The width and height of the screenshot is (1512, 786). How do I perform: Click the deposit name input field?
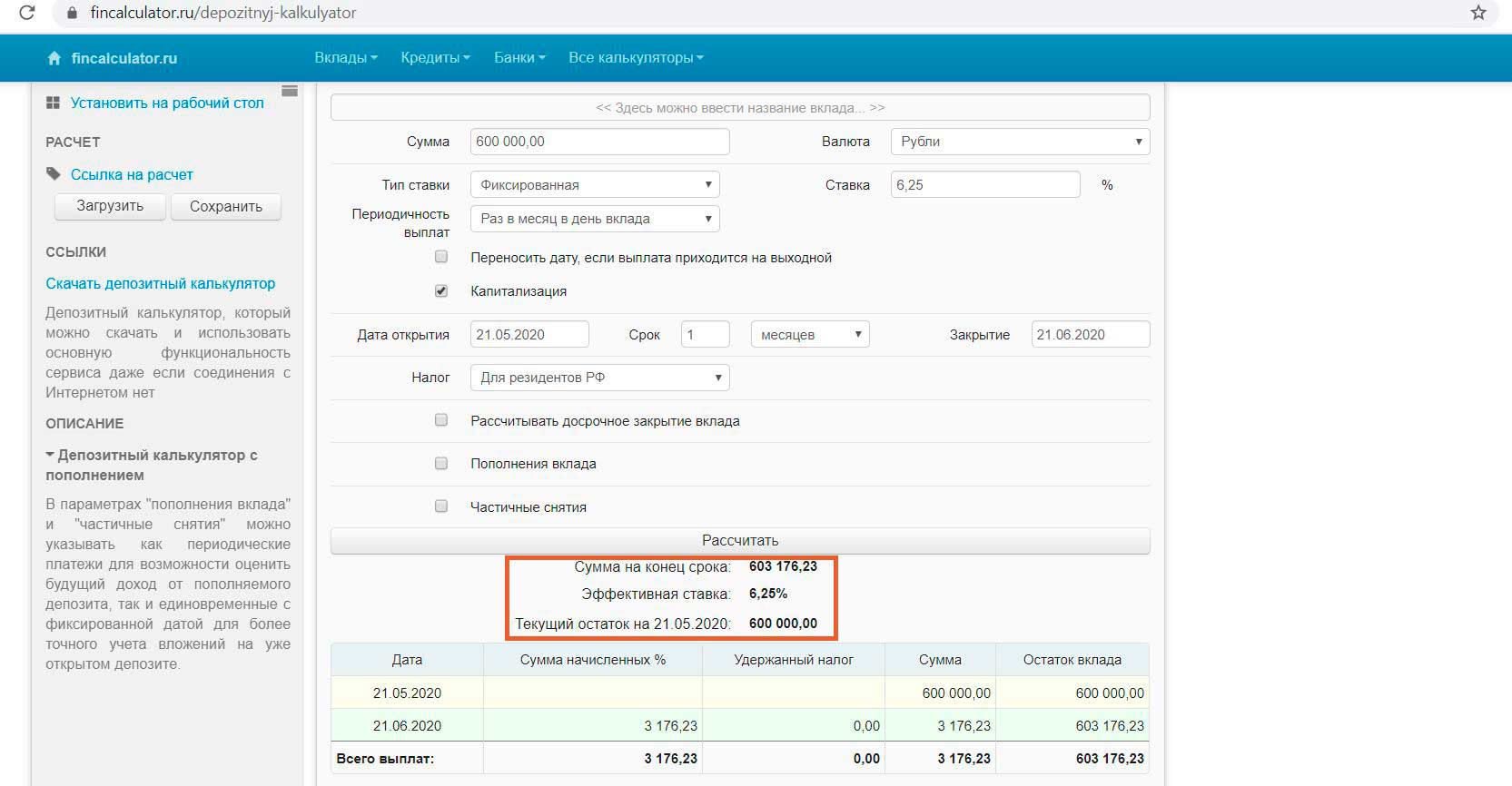pyautogui.click(x=740, y=107)
